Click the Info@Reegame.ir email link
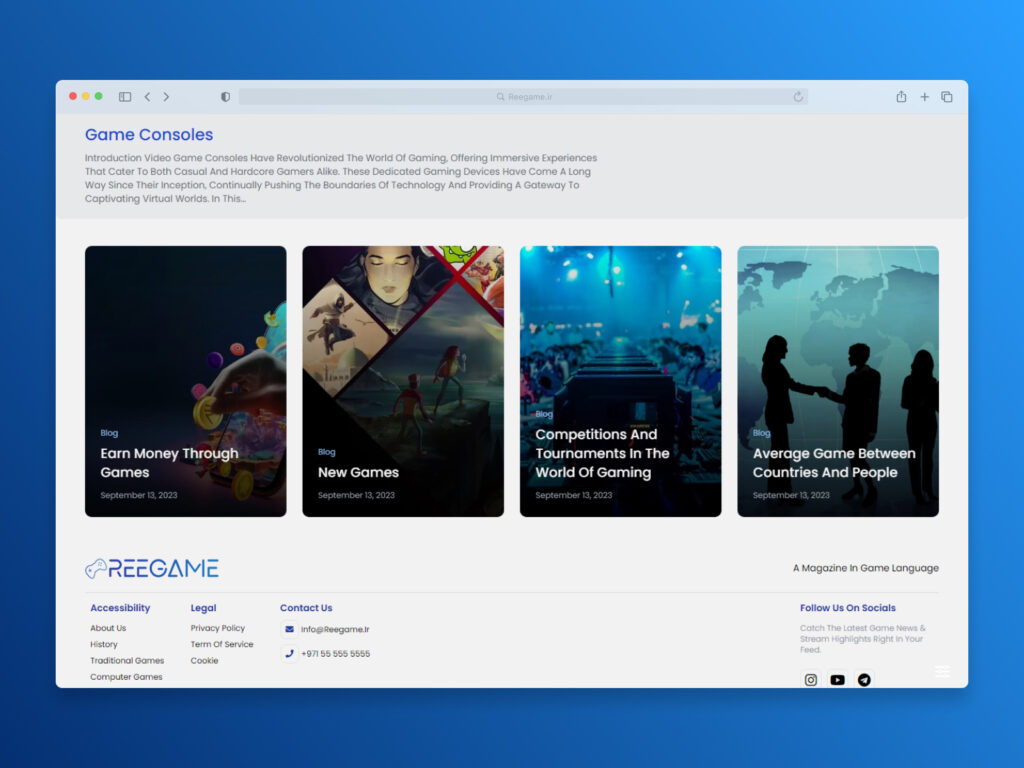1024x768 pixels. [x=335, y=629]
